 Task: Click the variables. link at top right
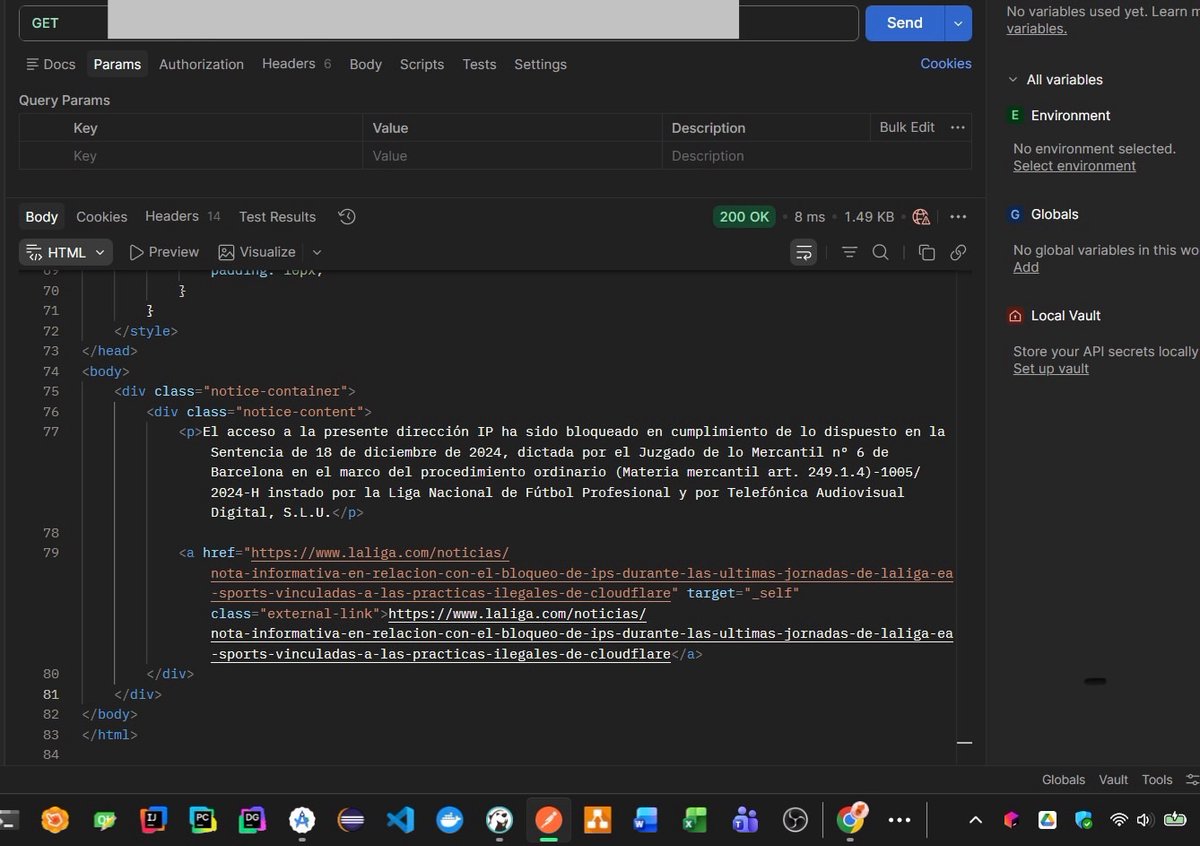coord(1036,29)
